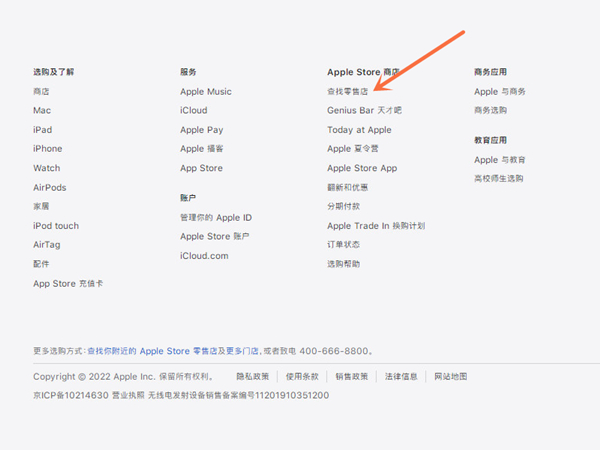This screenshot has height=450, width=600.
Task: Open 管理你的 Apple ID link
Action: pos(216,218)
